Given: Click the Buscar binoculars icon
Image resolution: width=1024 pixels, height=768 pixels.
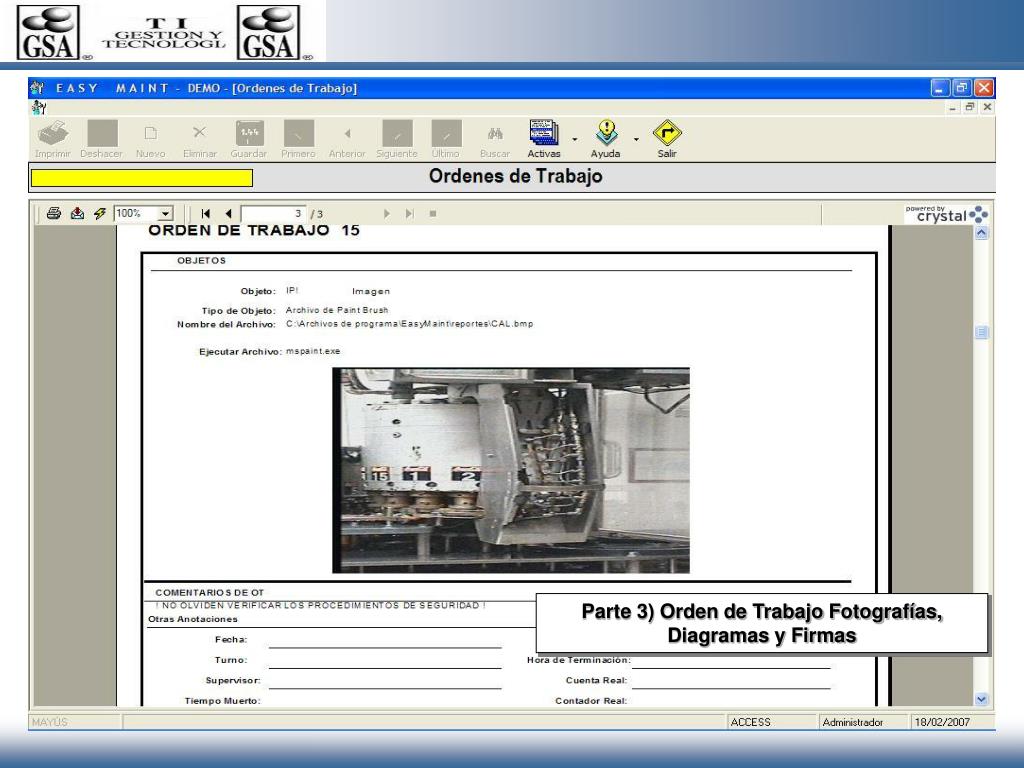Looking at the screenshot, I should (495, 133).
